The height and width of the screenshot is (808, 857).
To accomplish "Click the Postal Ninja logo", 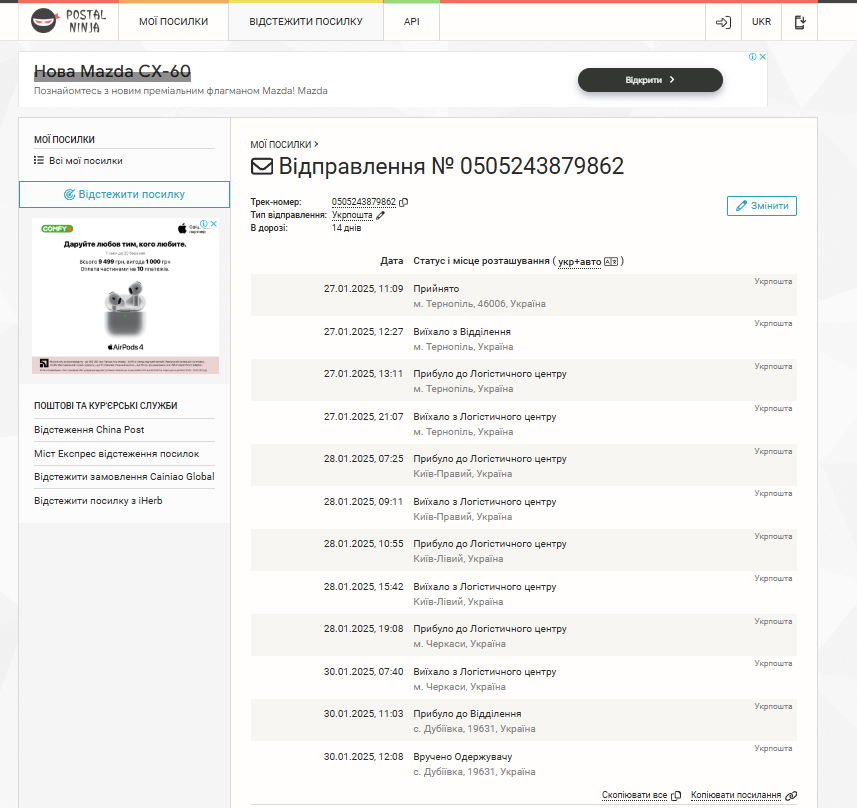I will point(66,21).
